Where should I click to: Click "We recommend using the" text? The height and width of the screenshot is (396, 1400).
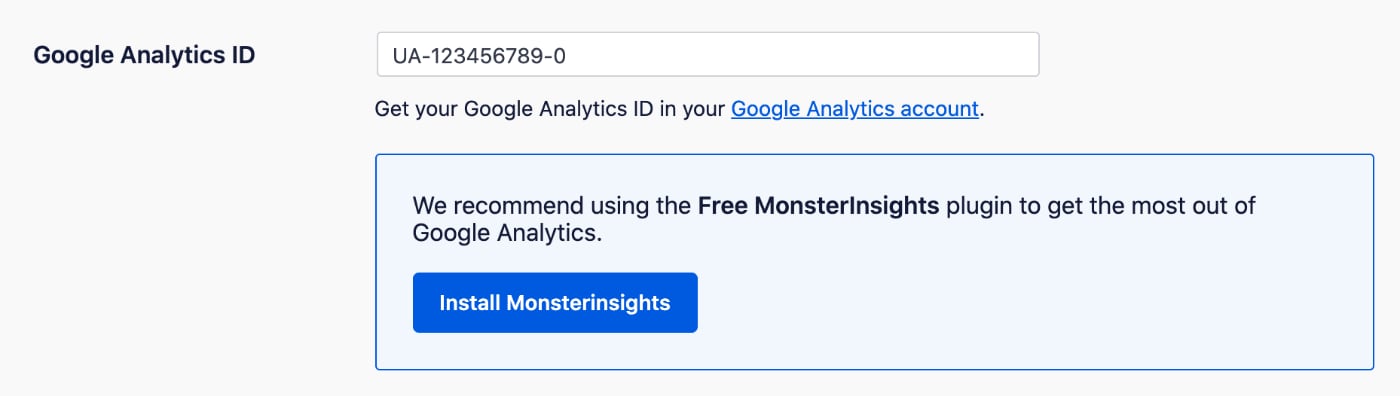pos(552,206)
